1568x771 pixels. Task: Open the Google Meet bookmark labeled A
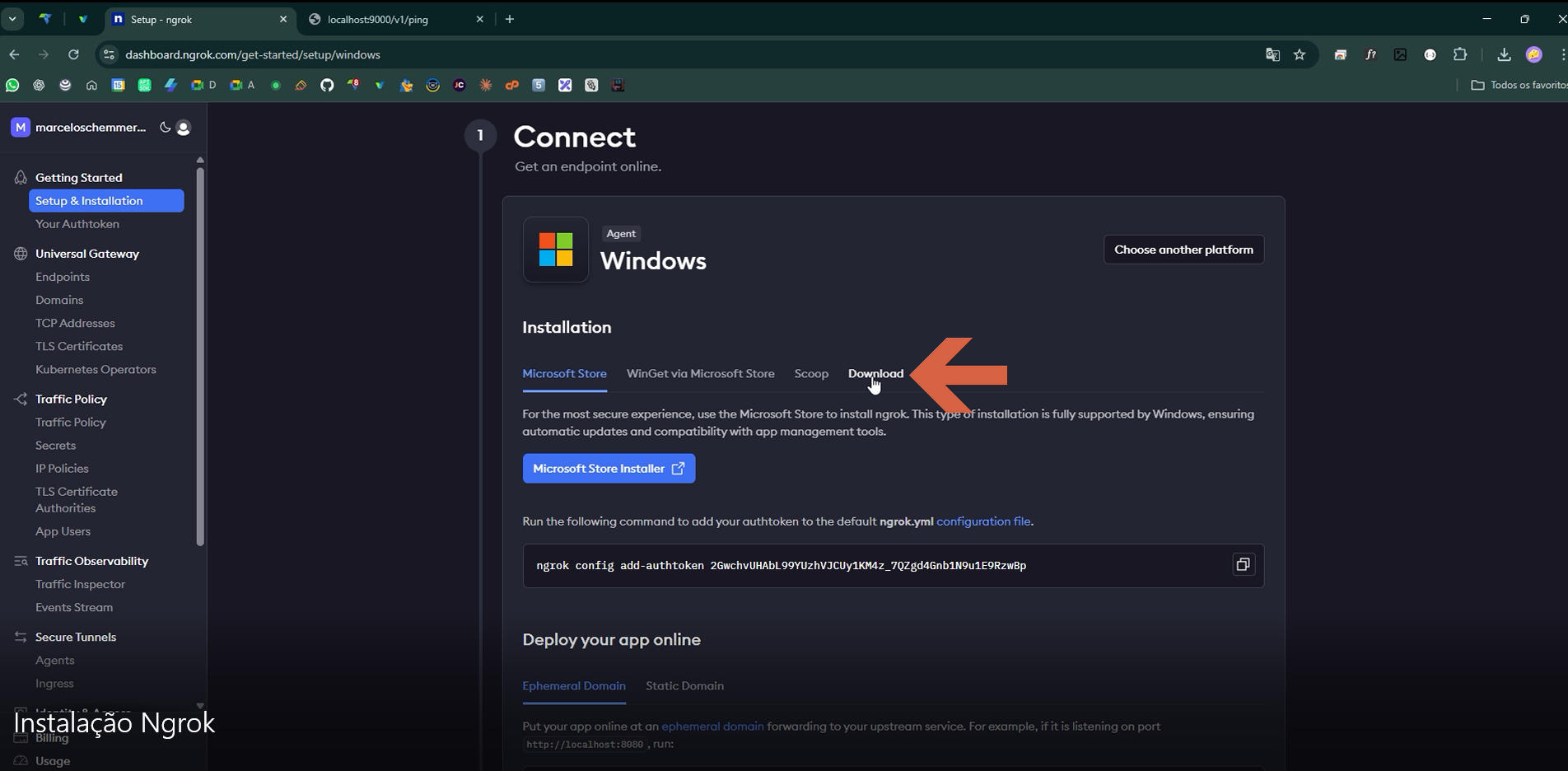(242, 85)
